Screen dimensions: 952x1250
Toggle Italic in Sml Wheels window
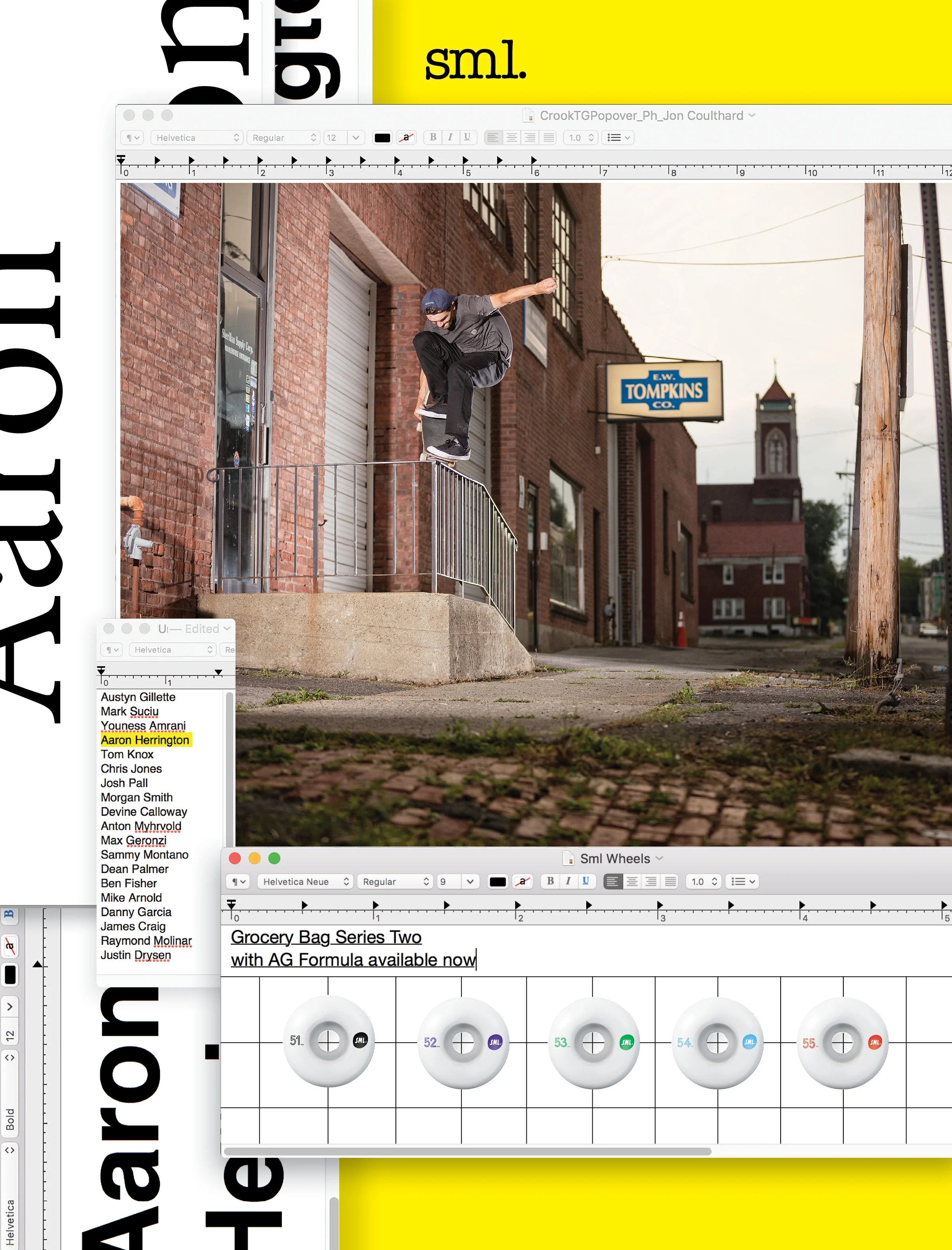click(x=568, y=881)
